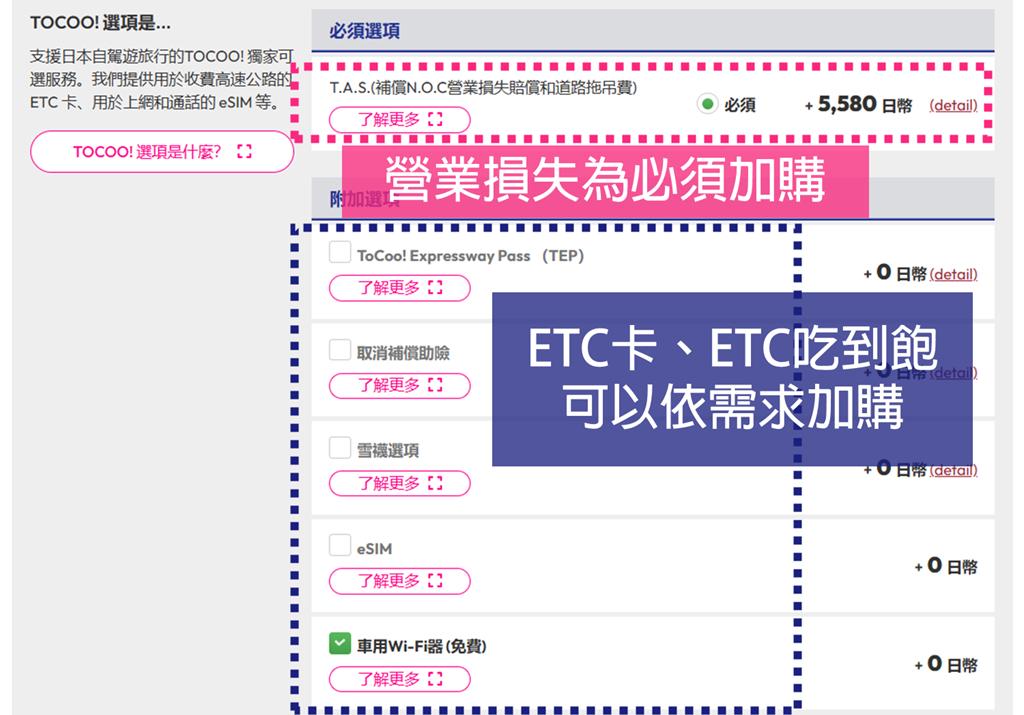Viewport: 1024px width, 715px height.
Task: Click the '+ 0 日幣' price in the 車用Wi-Fi器 row
Action: click(946, 664)
